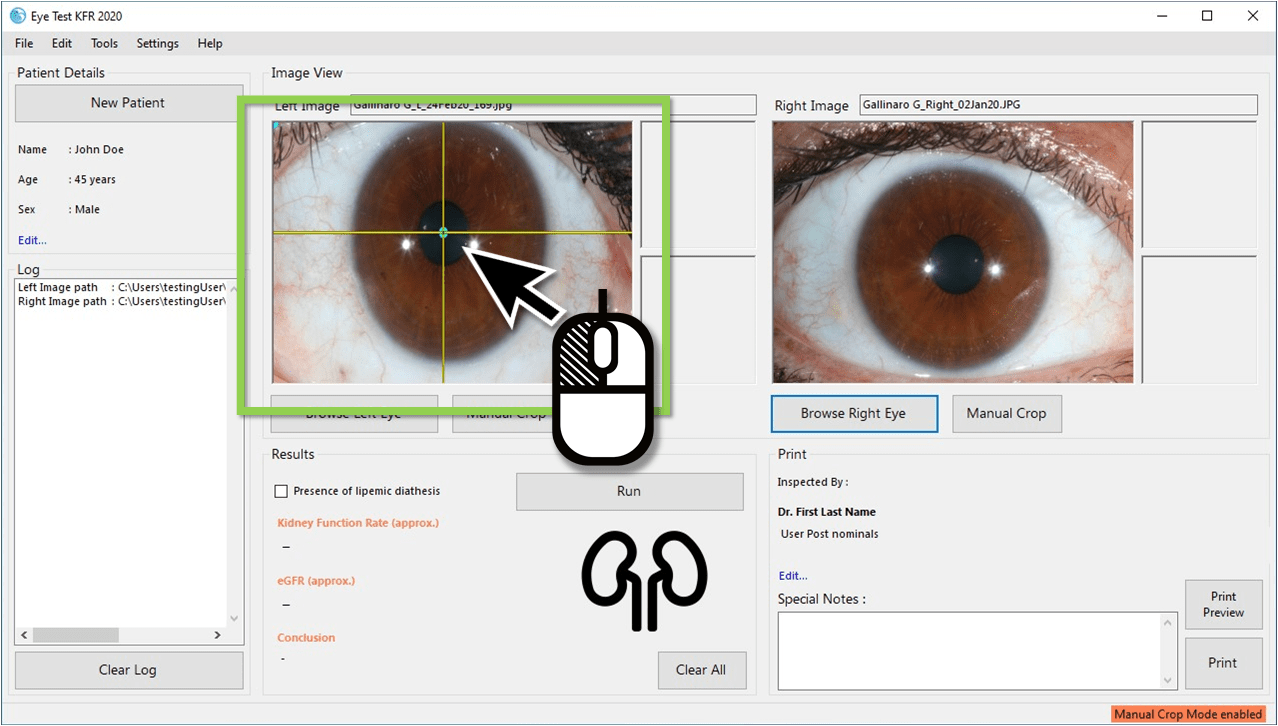Click the 'Sex : Male' text

pyautogui.click(x=59, y=210)
